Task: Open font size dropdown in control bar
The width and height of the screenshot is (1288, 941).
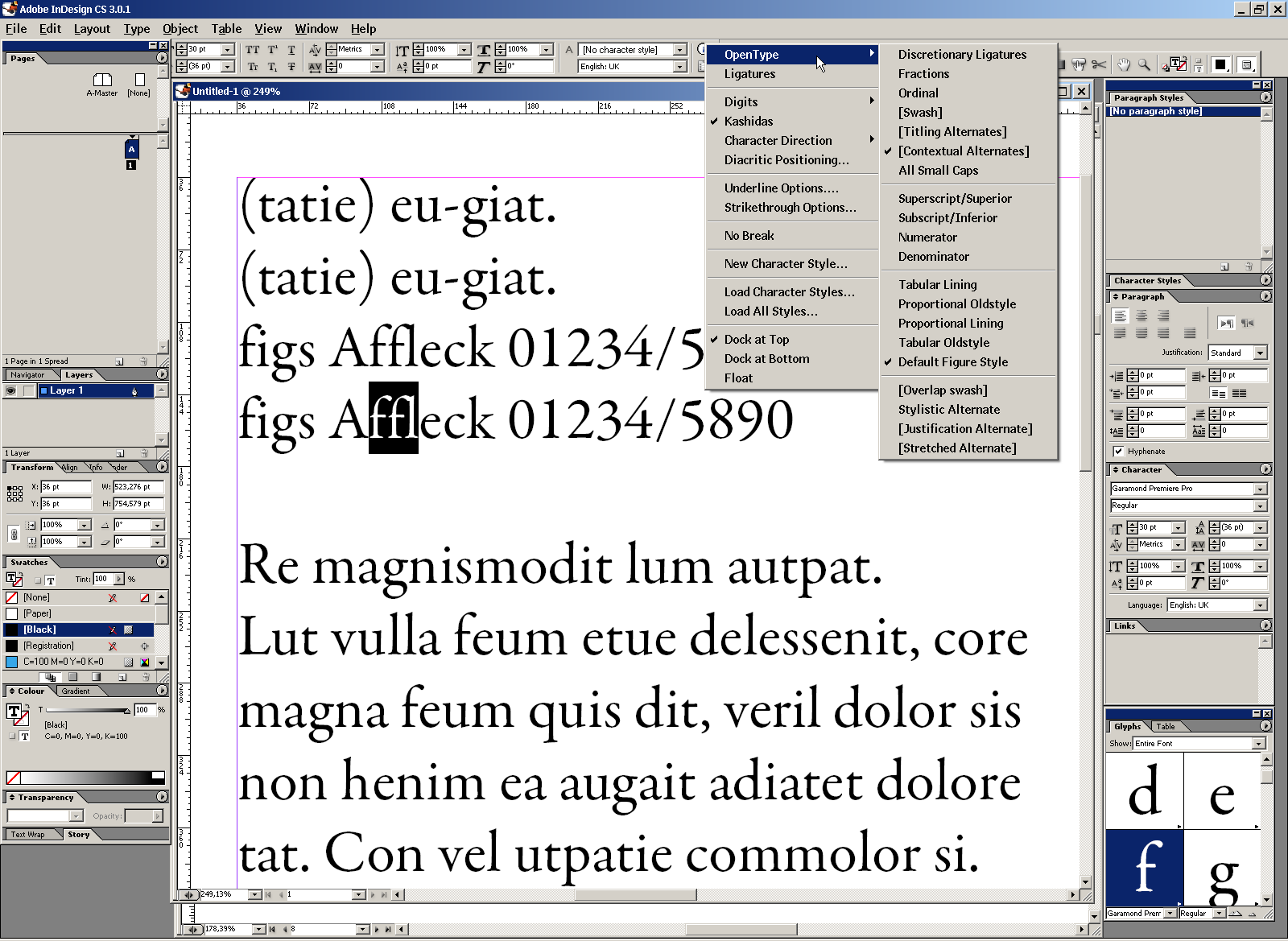Action: point(228,50)
